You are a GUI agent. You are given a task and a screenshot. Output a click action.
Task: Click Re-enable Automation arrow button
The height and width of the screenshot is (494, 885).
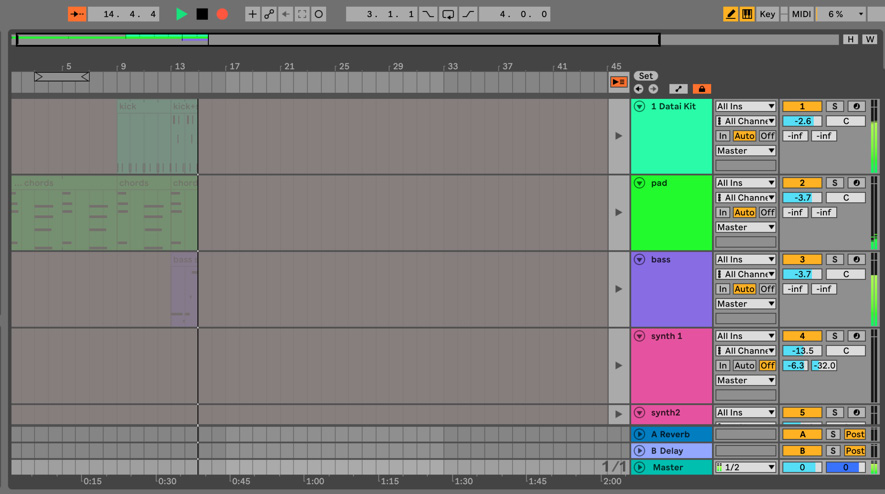coord(286,14)
